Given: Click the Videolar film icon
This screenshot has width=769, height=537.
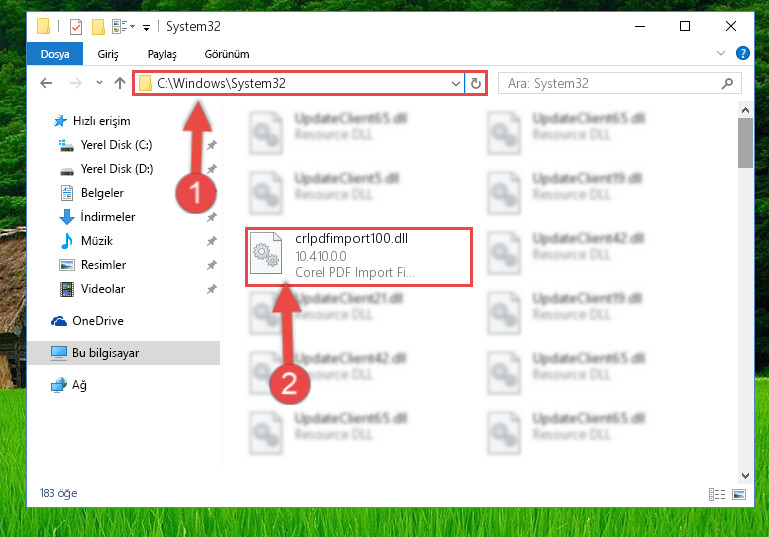Looking at the screenshot, I should [x=67, y=289].
